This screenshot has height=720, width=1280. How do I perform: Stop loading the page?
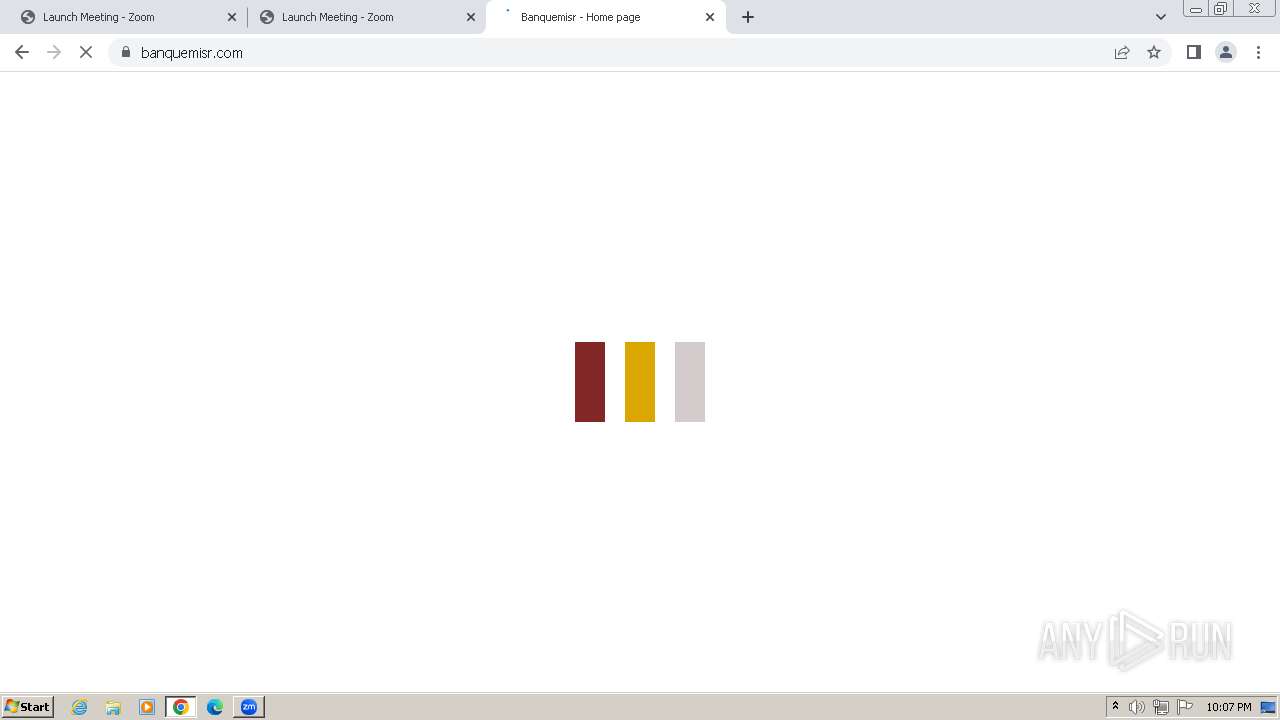[x=86, y=52]
